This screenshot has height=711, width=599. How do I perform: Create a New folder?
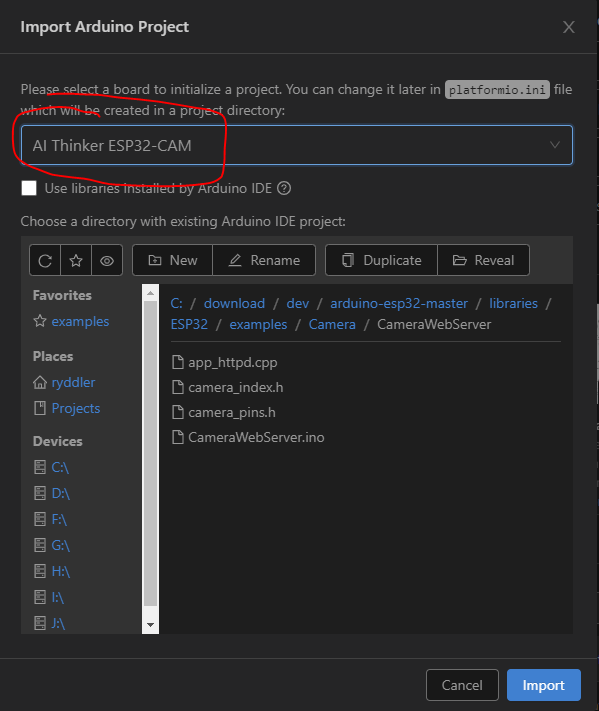click(x=172, y=260)
